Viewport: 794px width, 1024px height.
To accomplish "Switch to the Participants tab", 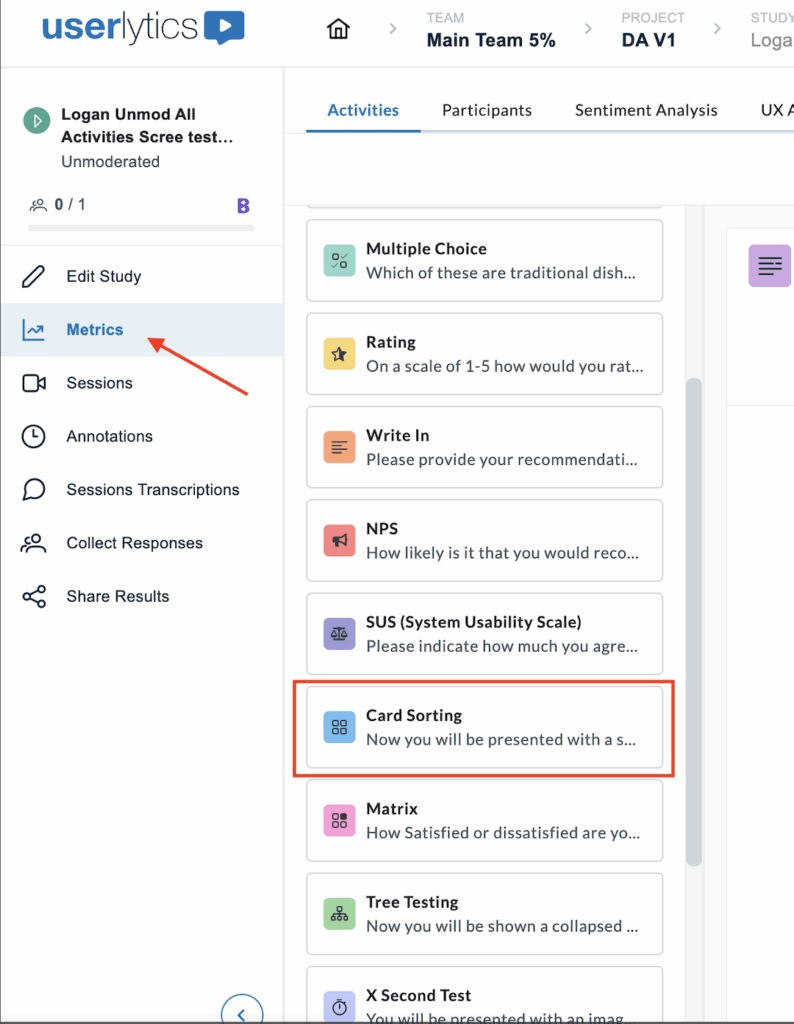I will (x=487, y=110).
